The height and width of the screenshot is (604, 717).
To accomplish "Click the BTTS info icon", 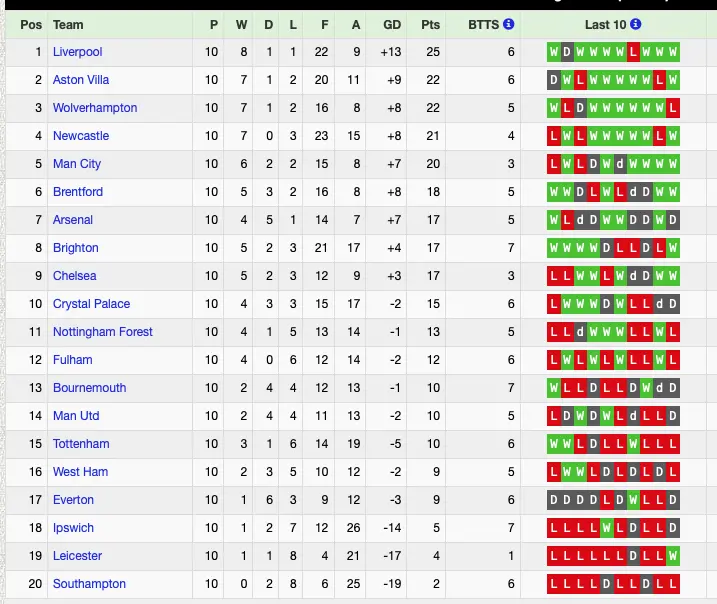I will 508,24.
